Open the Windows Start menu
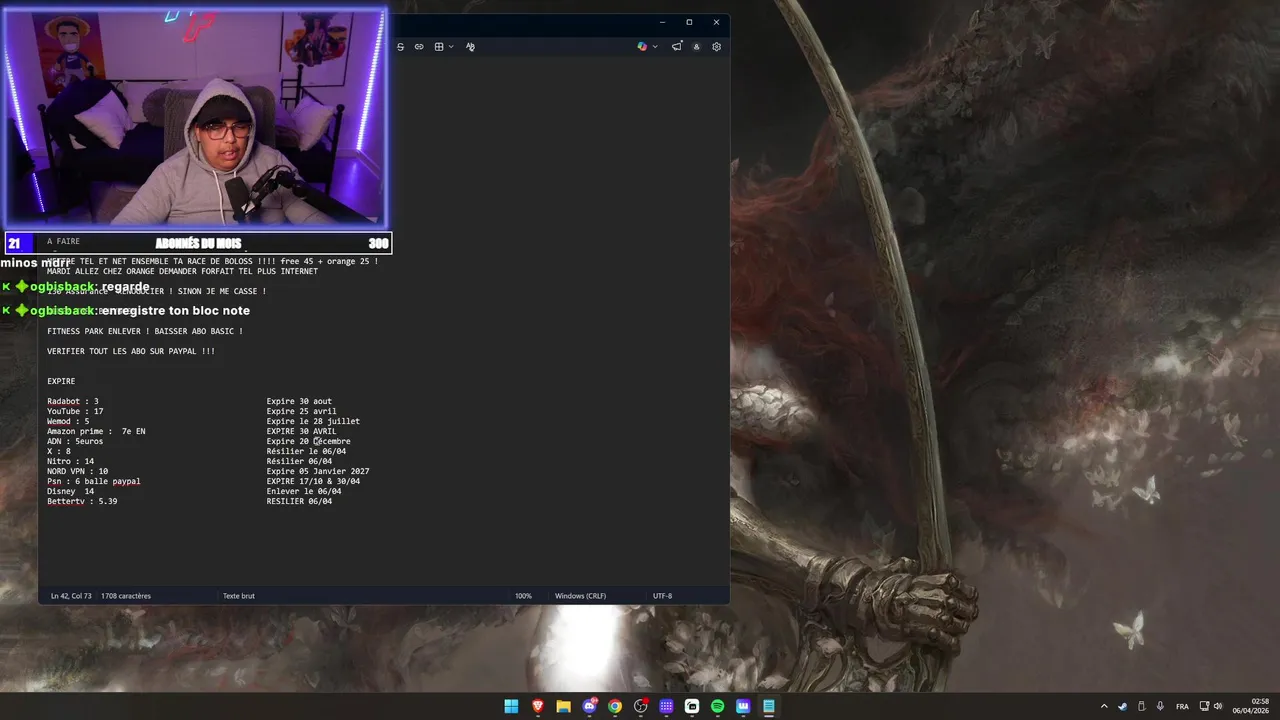Viewport: 1280px width, 720px height. (x=511, y=706)
